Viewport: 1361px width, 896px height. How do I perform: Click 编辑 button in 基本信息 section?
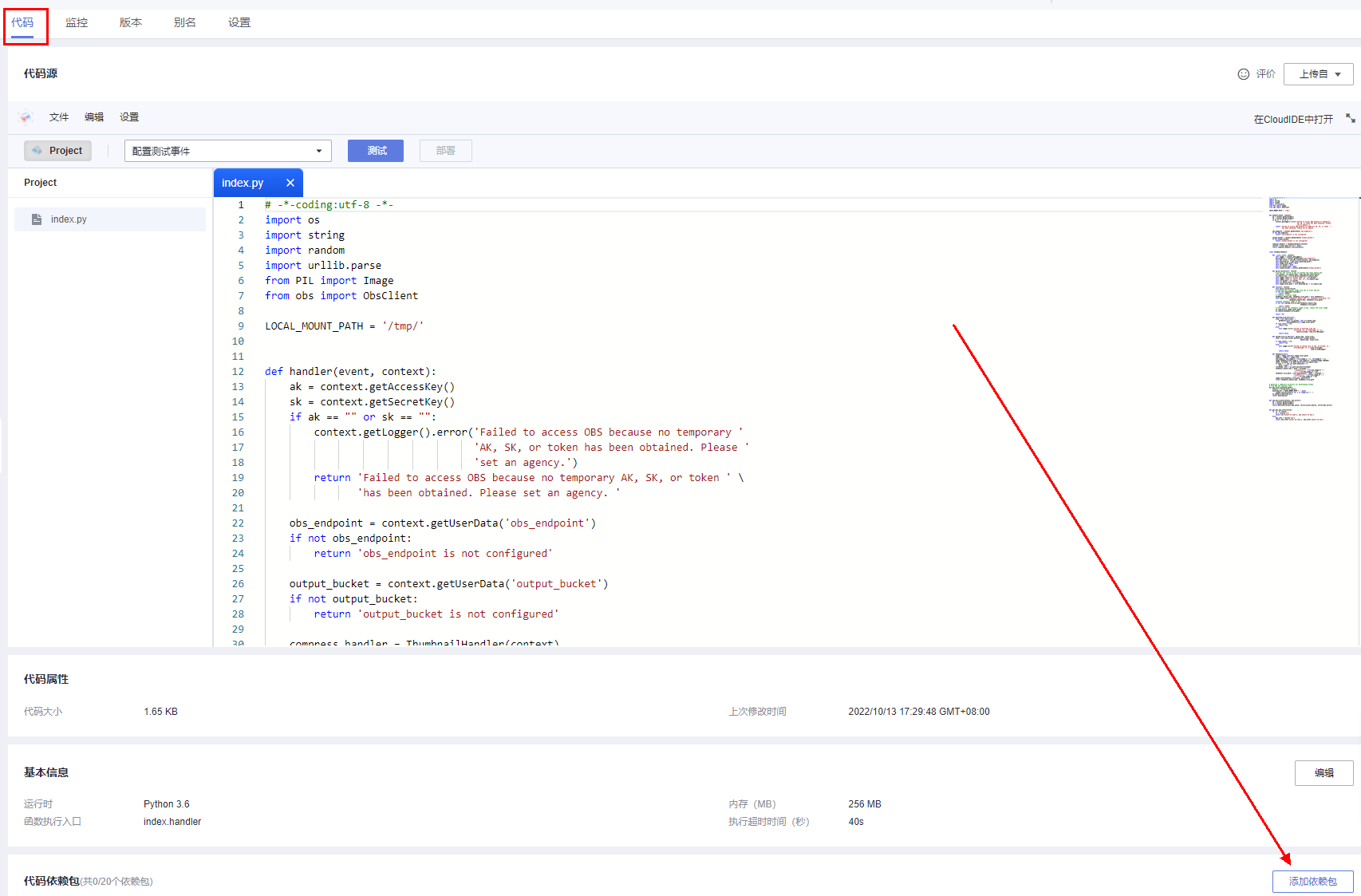(1324, 773)
